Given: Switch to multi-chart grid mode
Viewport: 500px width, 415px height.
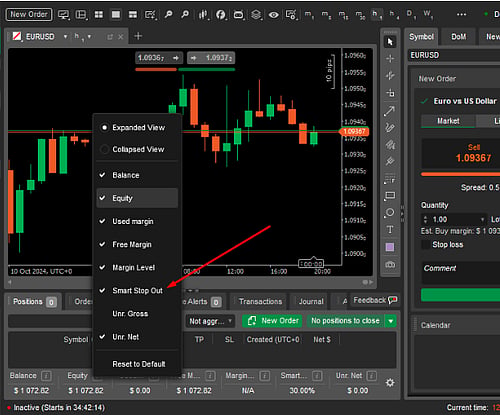Looking at the screenshot, I should (99, 14).
